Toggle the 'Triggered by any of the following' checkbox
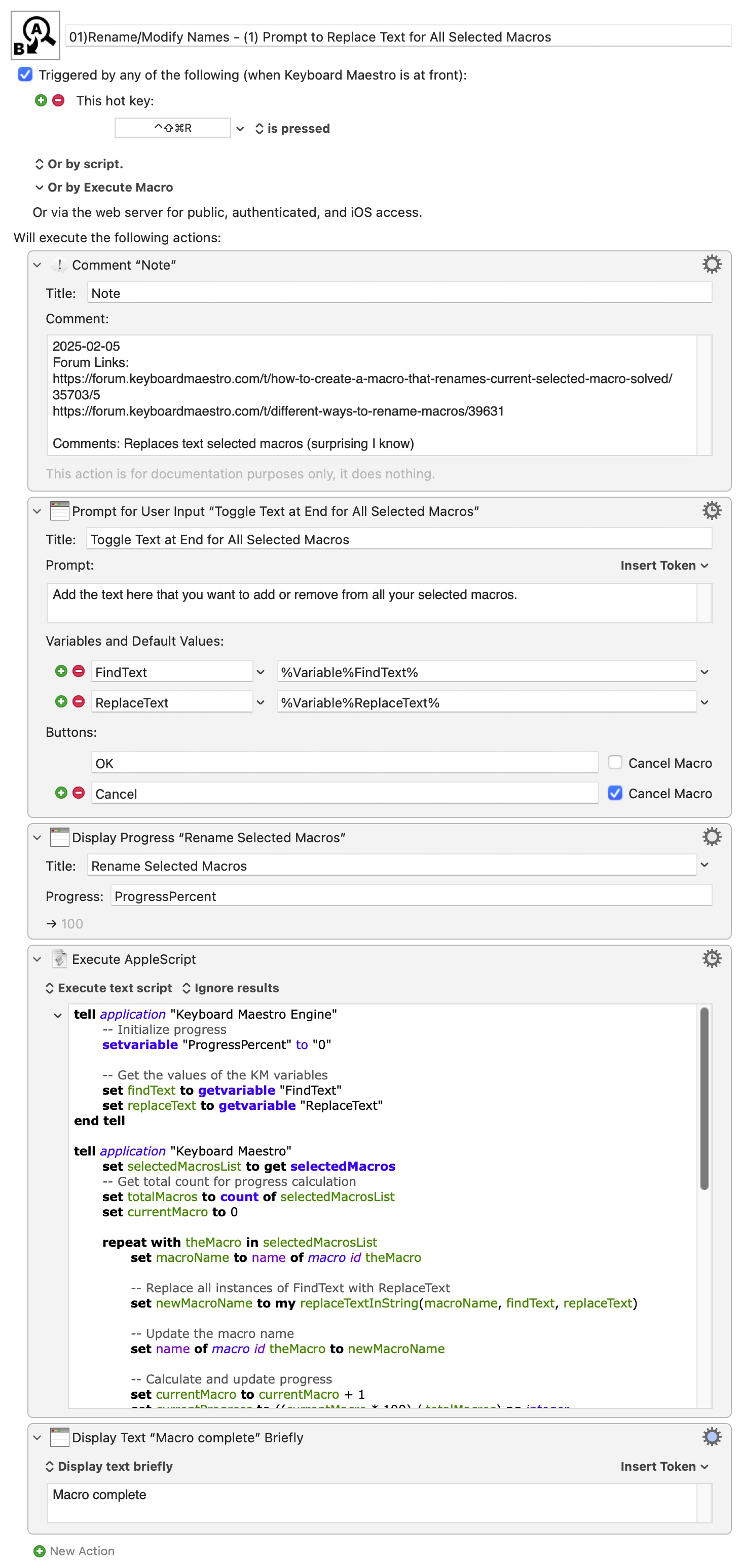This screenshot has height=1568, width=742. [x=25, y=74]
